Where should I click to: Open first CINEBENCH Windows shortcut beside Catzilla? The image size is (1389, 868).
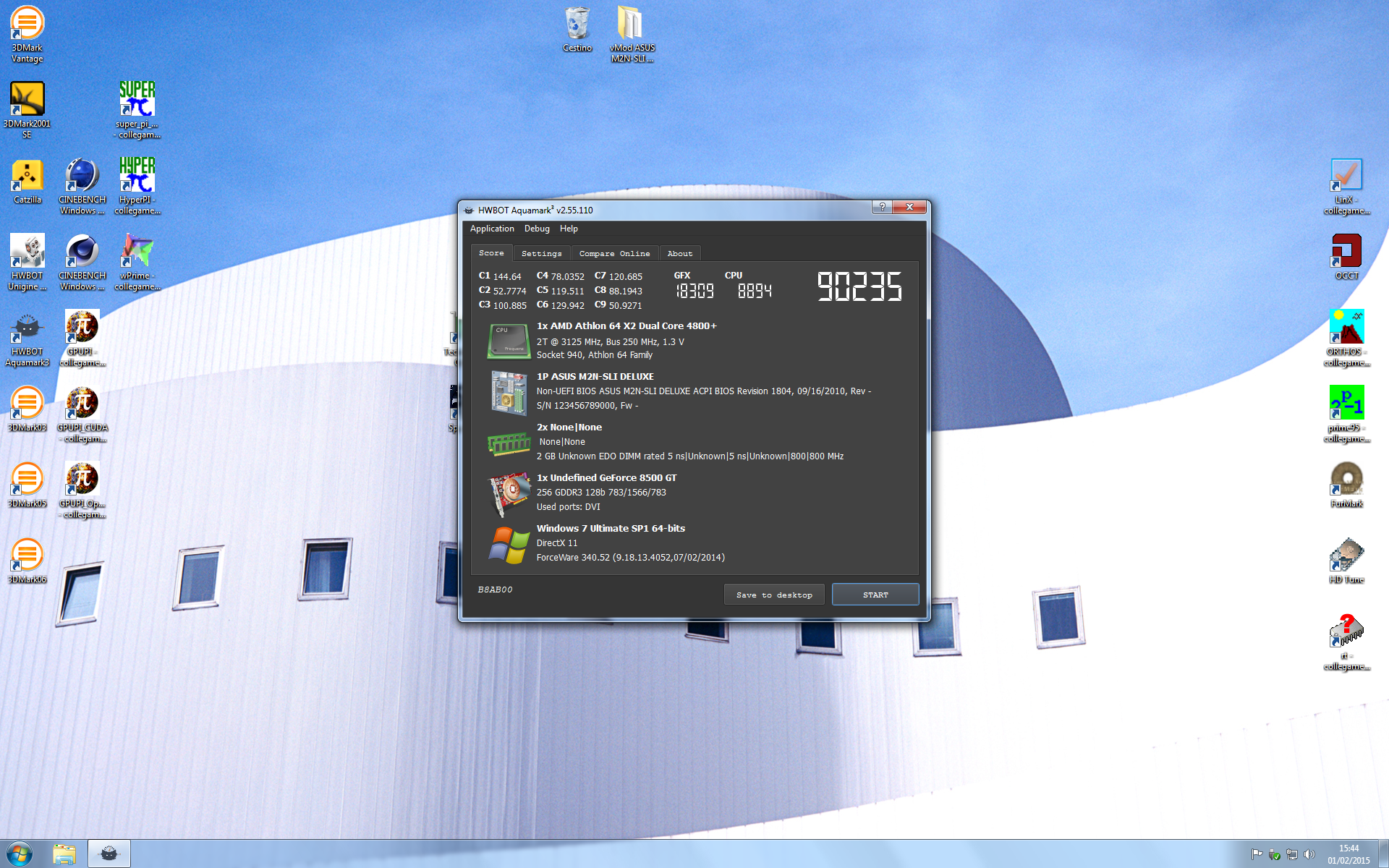[x=82, y=187]
